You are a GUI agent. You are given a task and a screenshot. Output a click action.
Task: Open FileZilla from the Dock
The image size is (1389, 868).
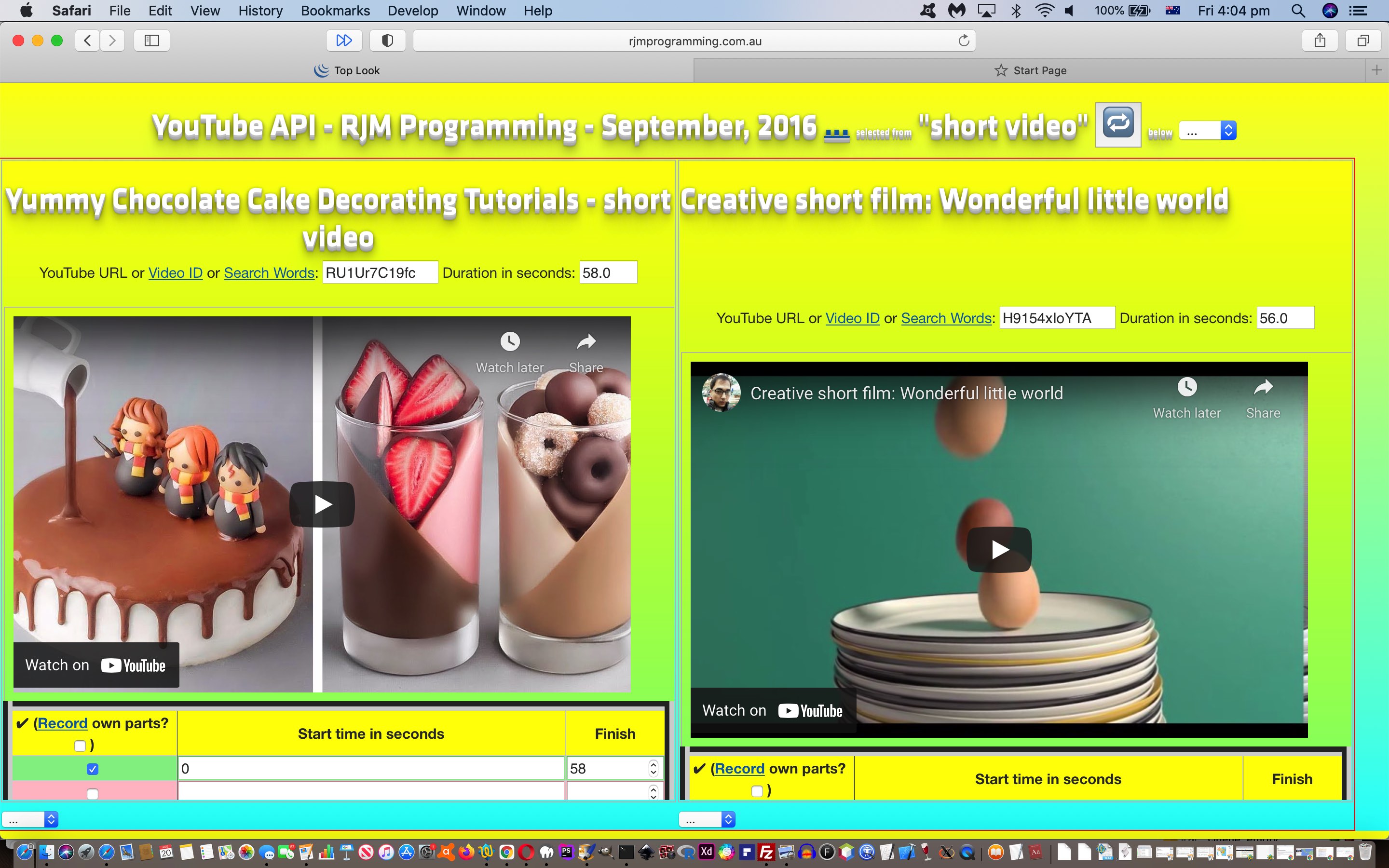point(766,852)
